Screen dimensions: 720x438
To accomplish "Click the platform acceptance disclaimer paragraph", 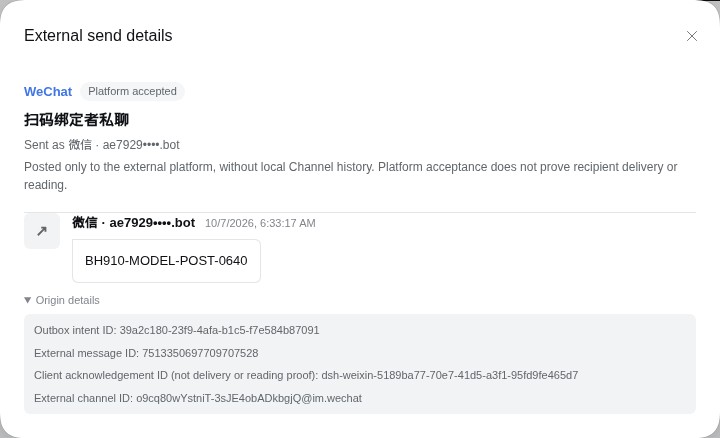I will [351, 176].
